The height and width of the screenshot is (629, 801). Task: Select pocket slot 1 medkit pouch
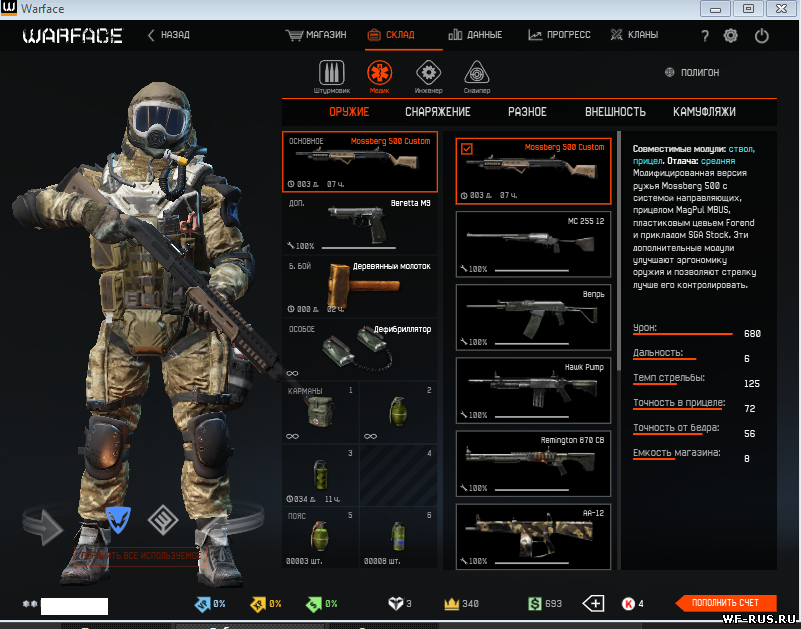[x=320, y=412]
